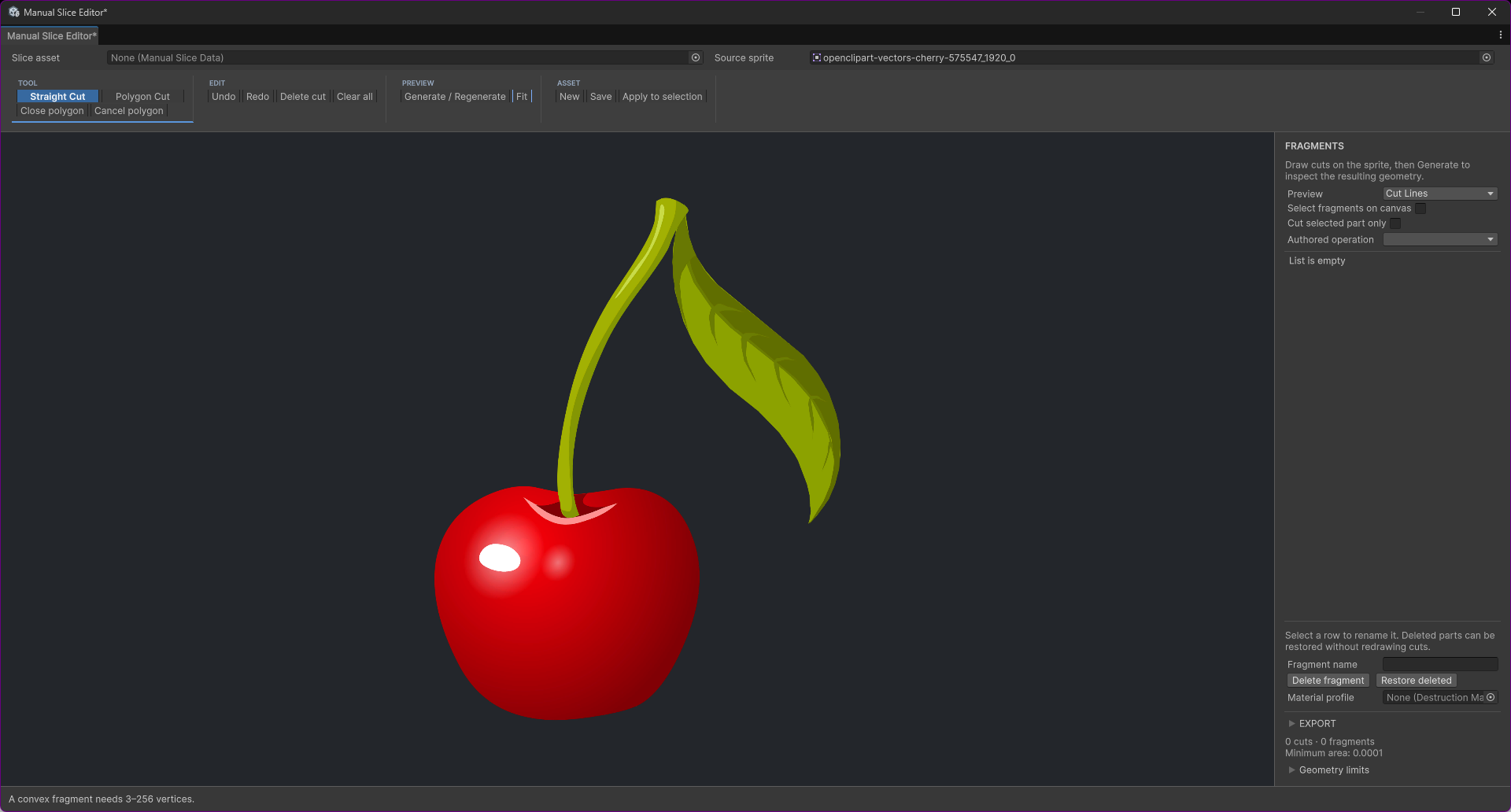This screenshot has height=812, width=1511.
Task: Click Apply to selection
Action: pyautogui.click(x=662, y=96)
